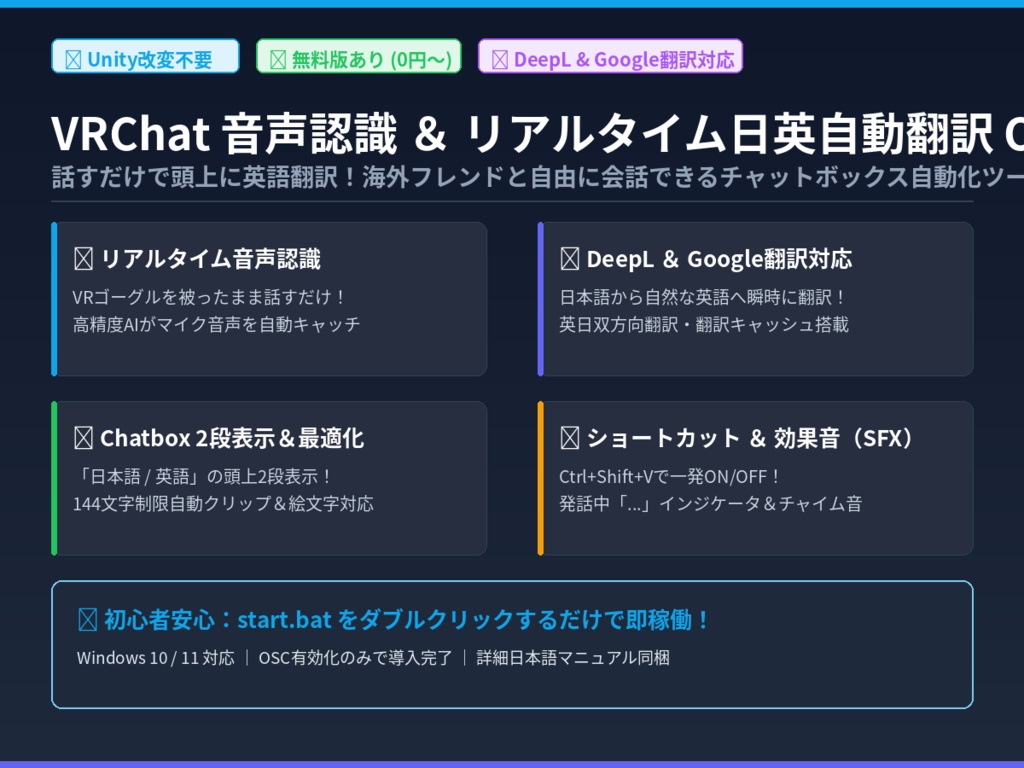The width and height of the screenshot is (1024, 768).
Task: Click the text 高精度AIがマイク音声を自動キャッチ
Action: [216, 325]
